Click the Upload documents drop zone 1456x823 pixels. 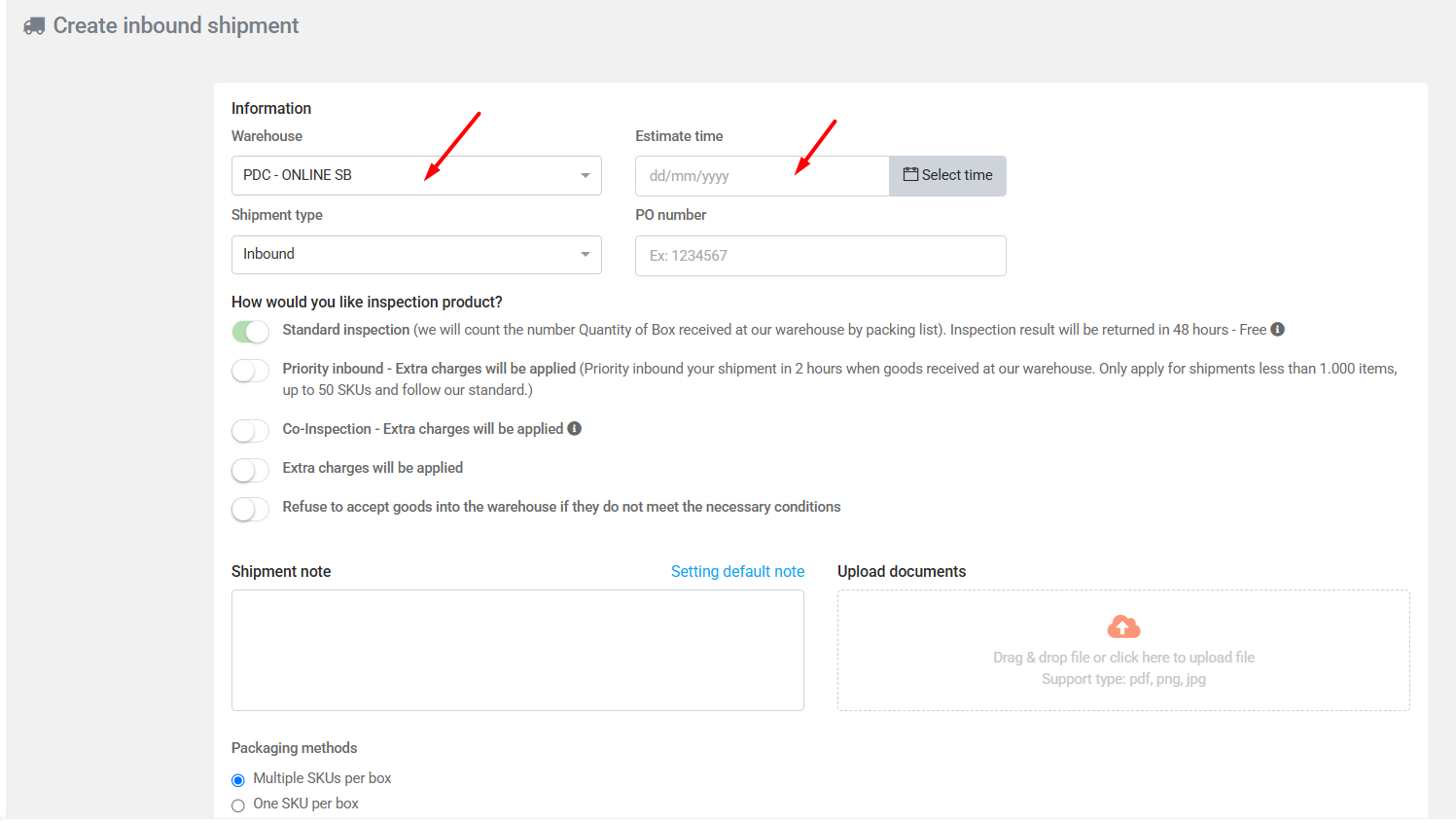(1123, 671)
